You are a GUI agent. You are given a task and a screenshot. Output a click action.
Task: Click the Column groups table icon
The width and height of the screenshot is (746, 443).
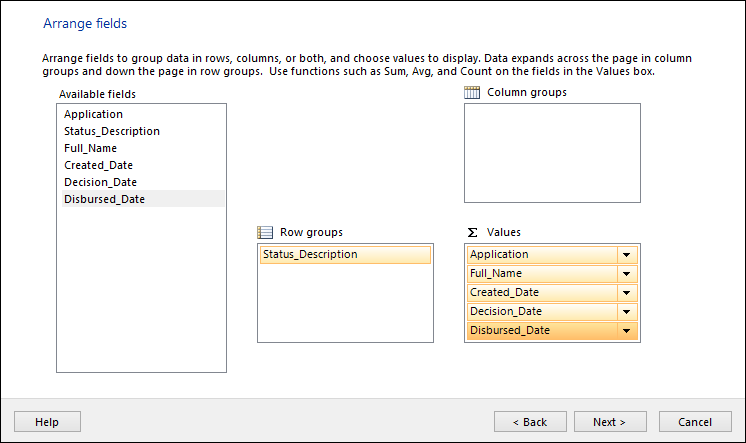(472, 92)
